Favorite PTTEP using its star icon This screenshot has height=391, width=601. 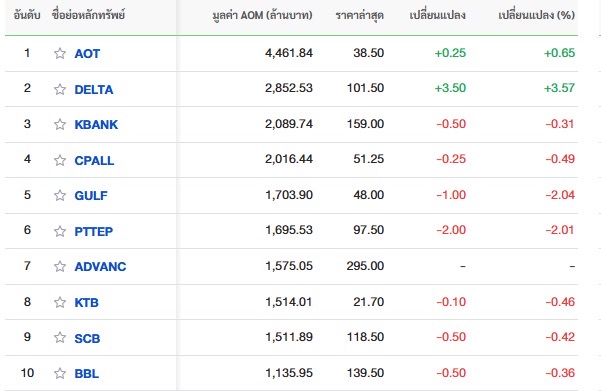[60, 231]
